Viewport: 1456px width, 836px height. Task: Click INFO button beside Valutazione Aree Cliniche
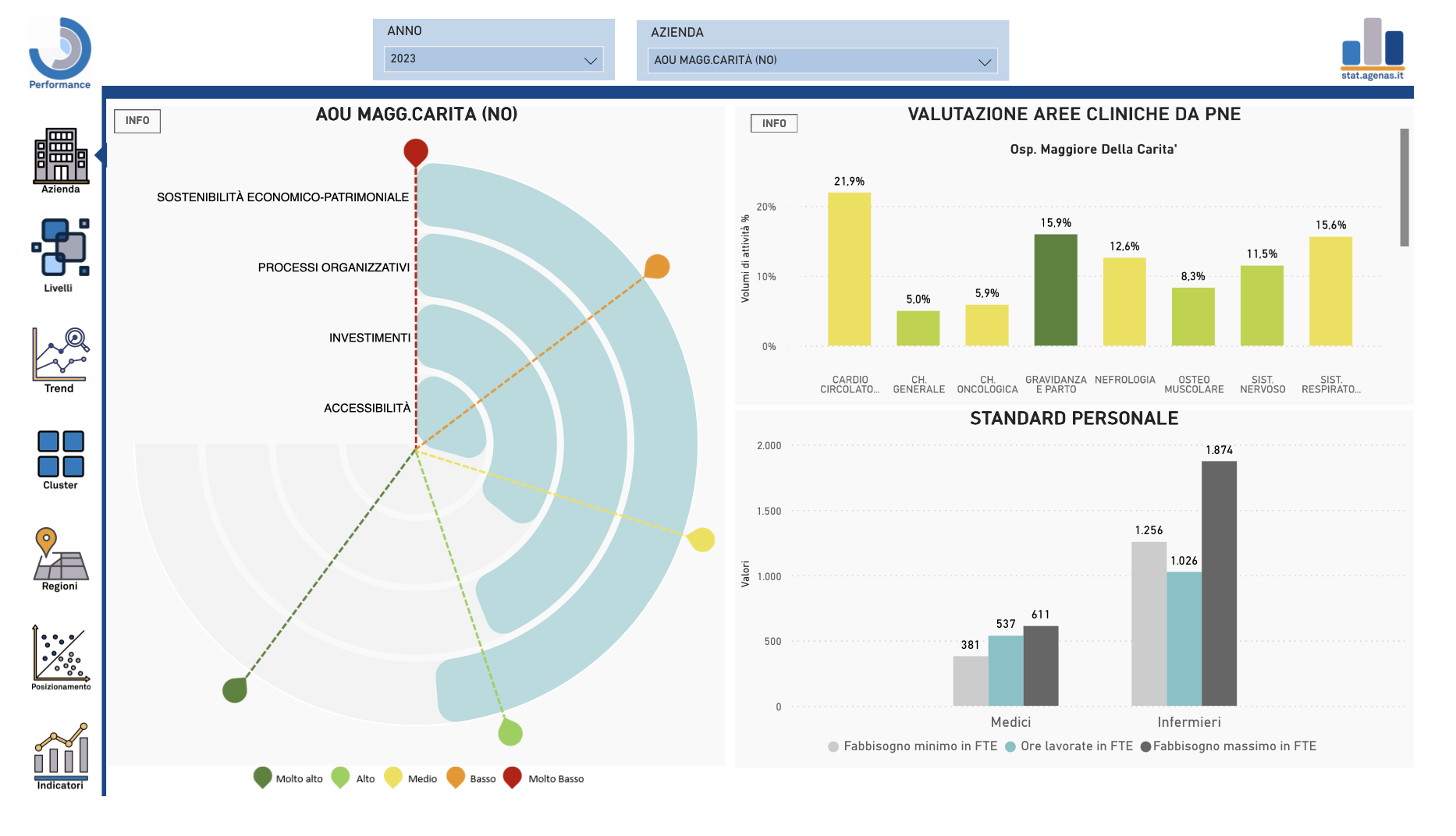pos(773,123)
